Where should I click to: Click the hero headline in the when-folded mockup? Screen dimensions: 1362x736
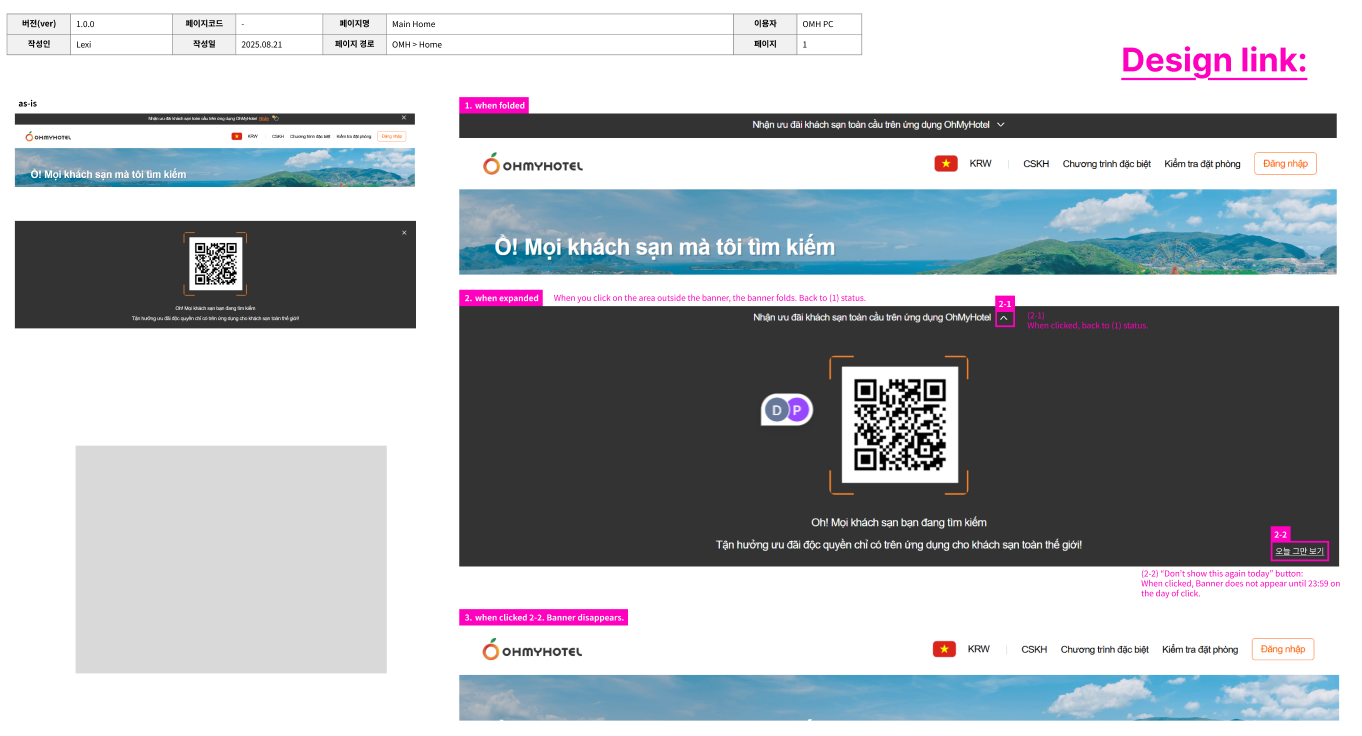click(x=665, y=247)
